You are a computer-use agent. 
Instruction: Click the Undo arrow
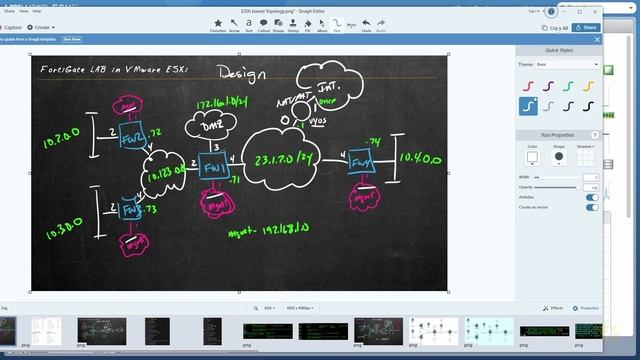367,25
